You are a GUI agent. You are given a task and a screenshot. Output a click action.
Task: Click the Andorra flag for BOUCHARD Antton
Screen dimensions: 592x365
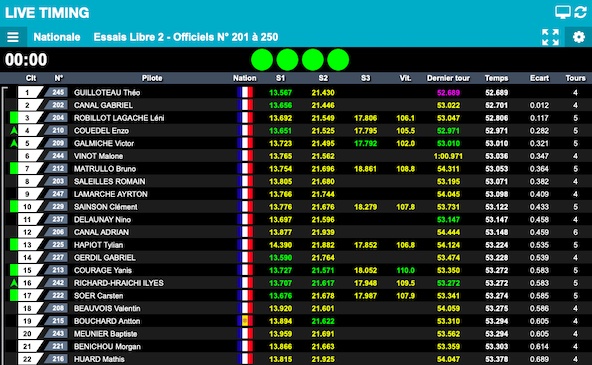coord(245,321)
